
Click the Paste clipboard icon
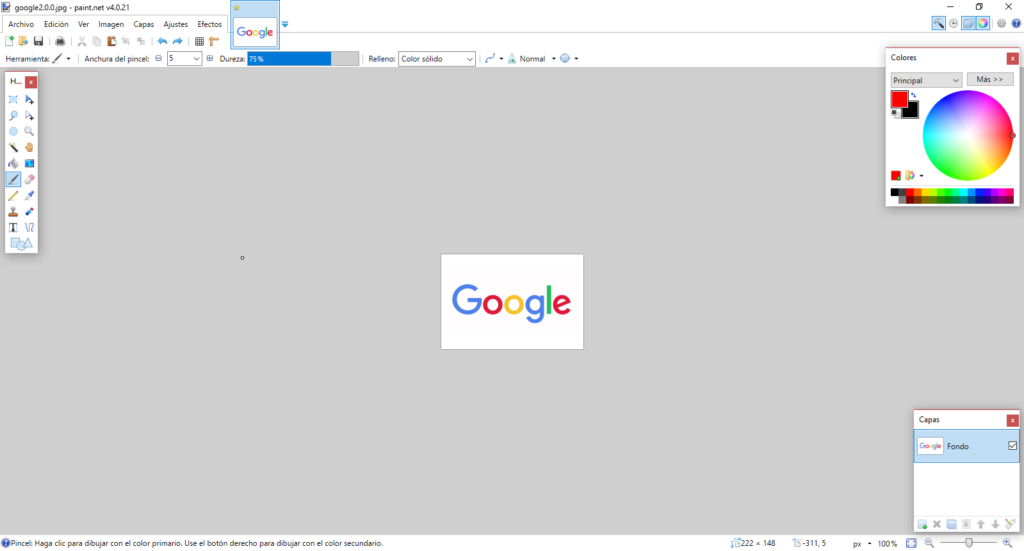pos(112,41)
